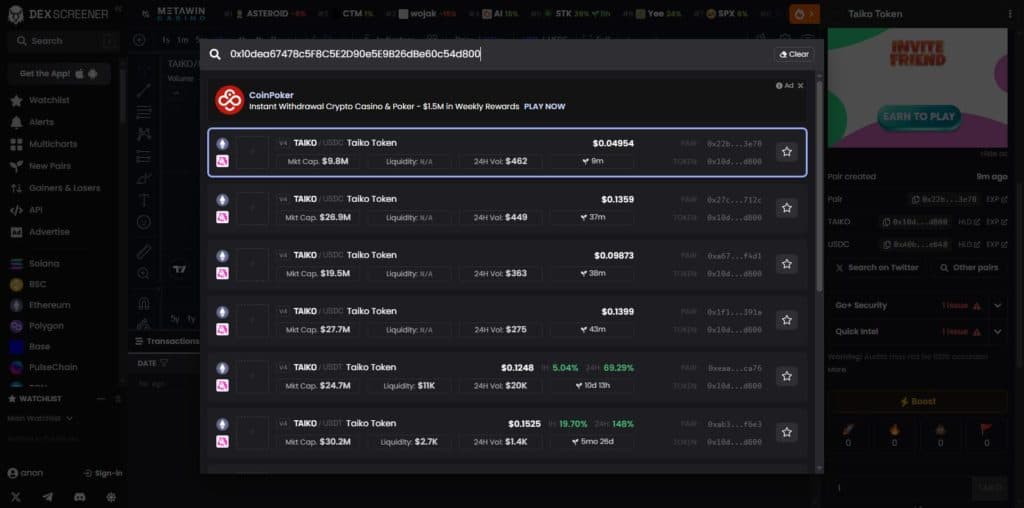Viewport: 1024px width, 508px height.
Task: Star the TAIKO pair priced $0.09873
Action: [786, 264]
